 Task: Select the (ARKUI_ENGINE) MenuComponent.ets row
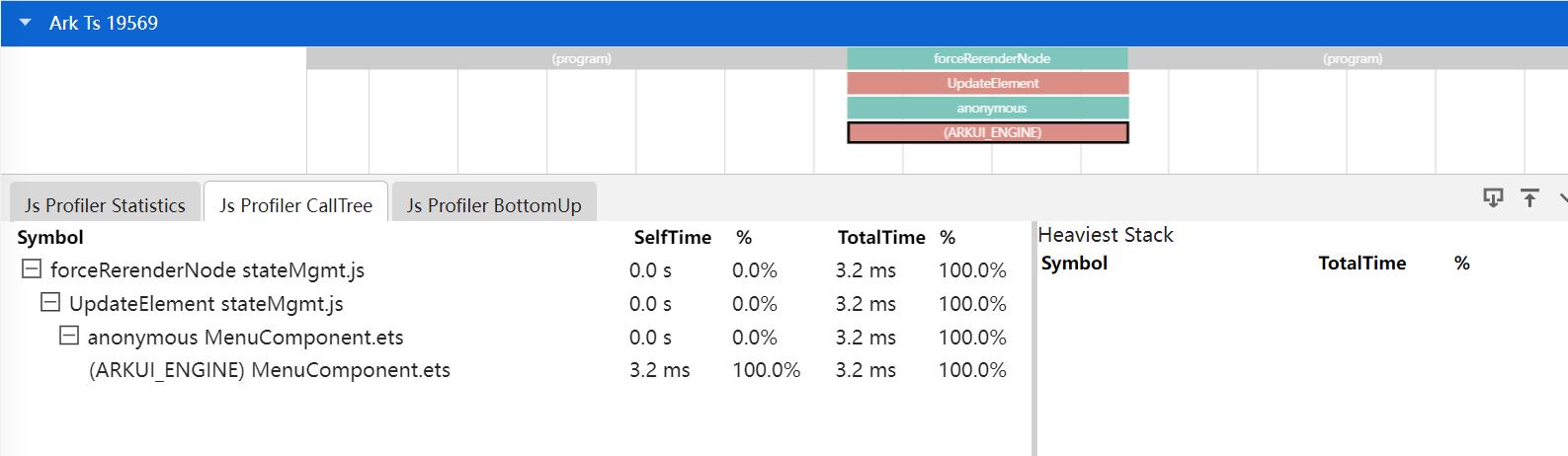click(x=269, y=370)
